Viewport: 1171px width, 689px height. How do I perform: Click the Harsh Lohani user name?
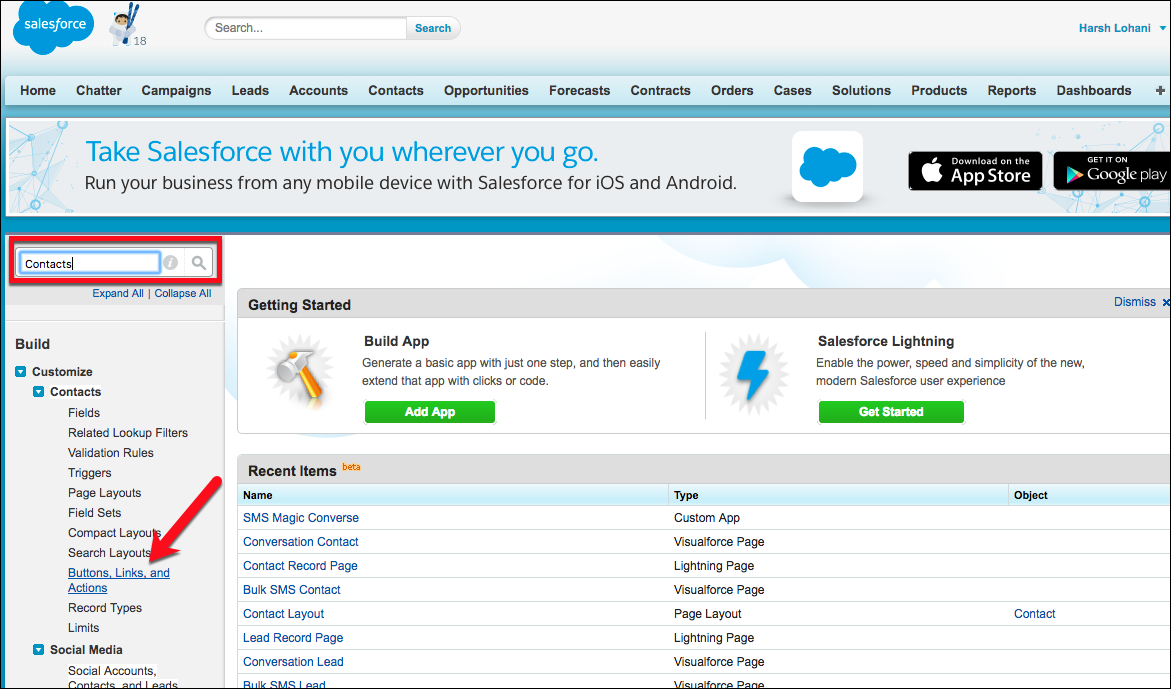click(1114, 28)
